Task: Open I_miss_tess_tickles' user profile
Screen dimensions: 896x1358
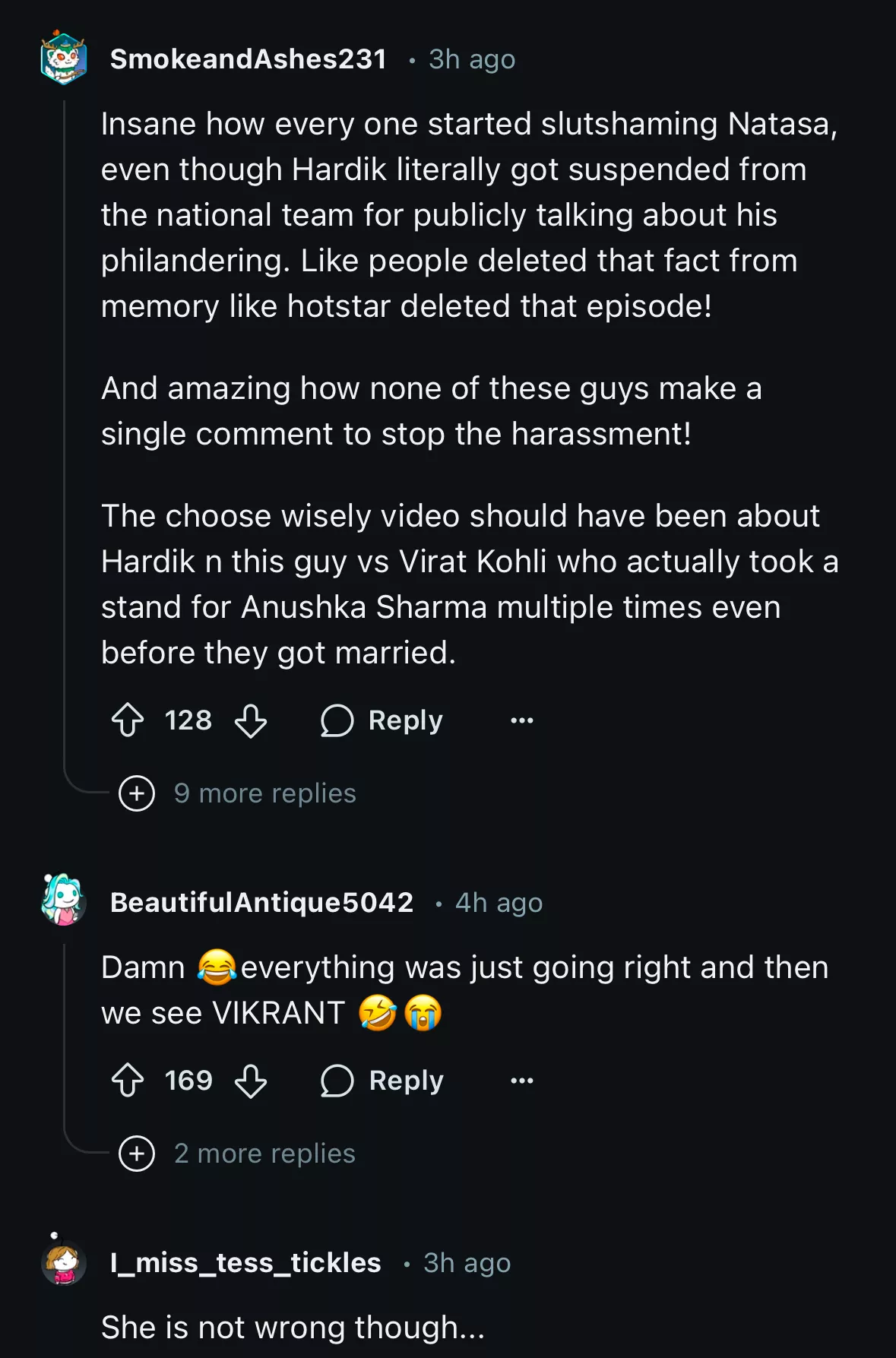Action: (245, 1263)
